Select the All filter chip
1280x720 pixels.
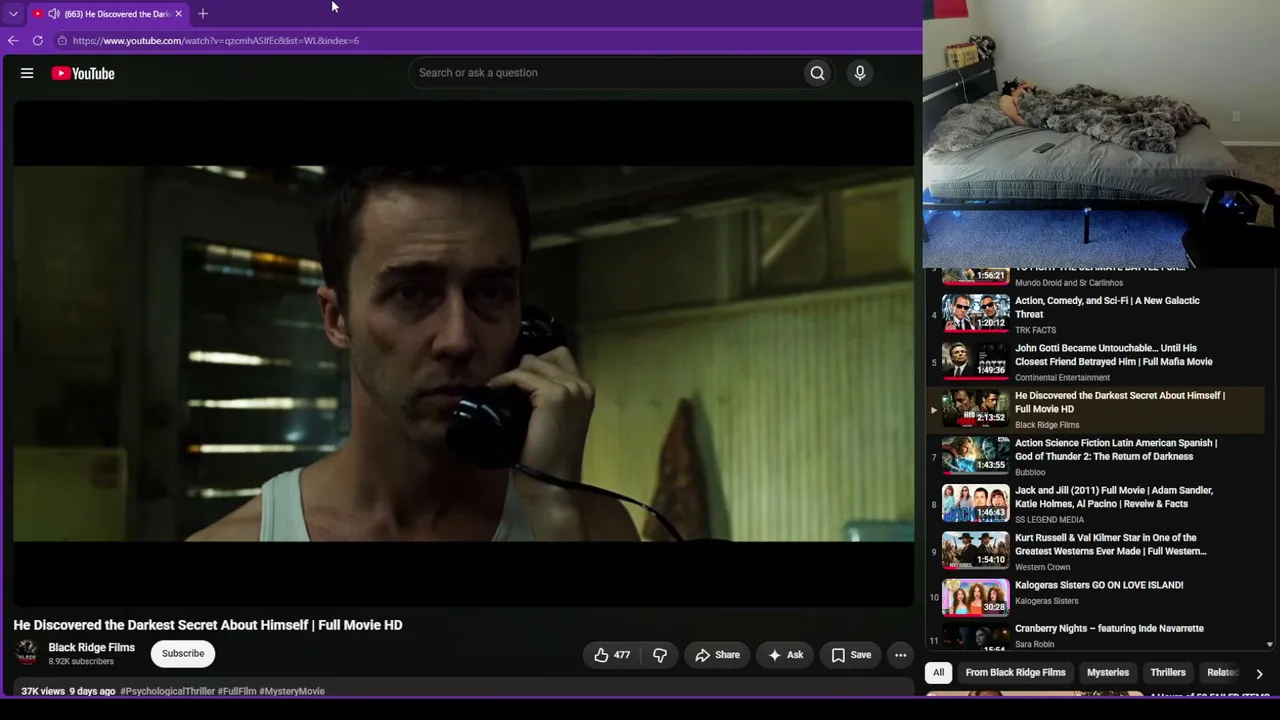[938, 673]
